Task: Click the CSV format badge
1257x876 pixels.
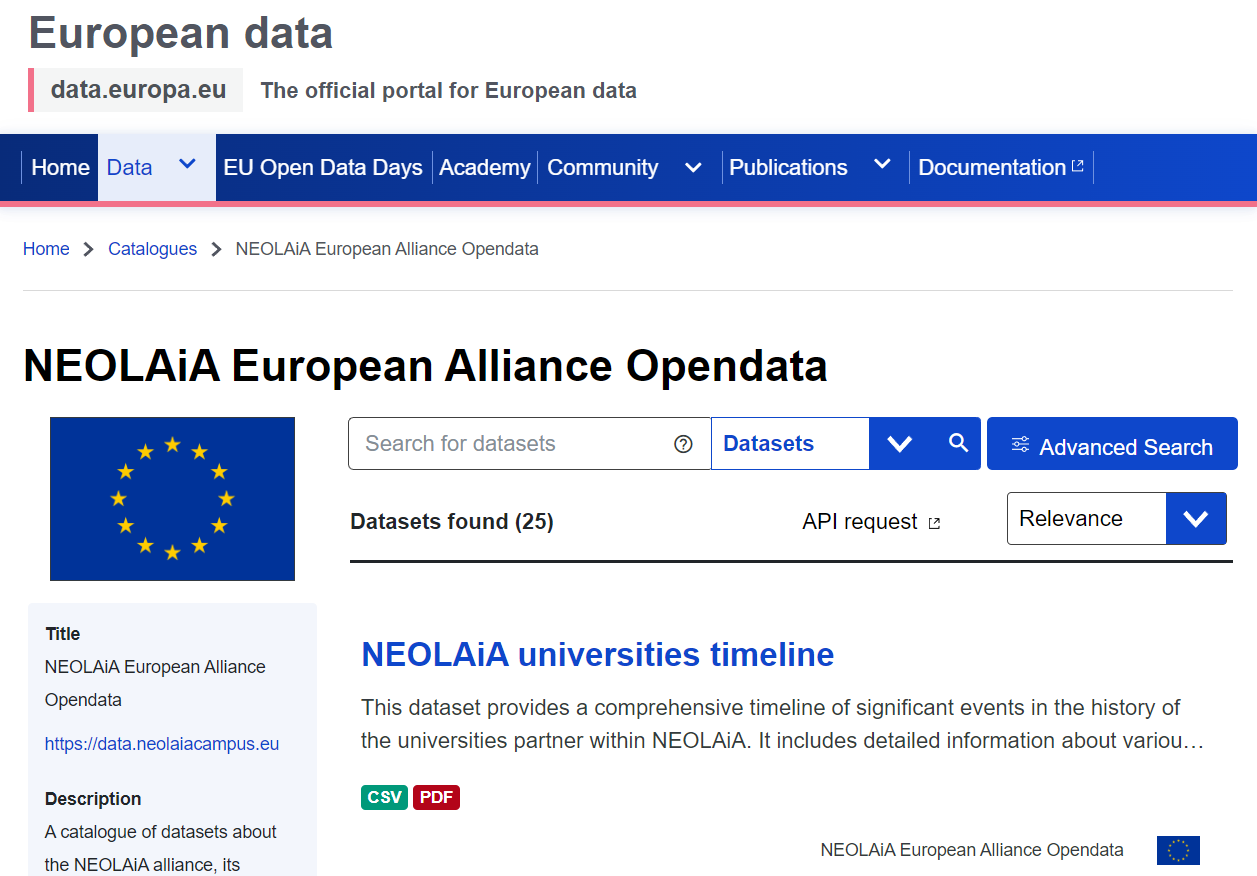Action: (x=384, y=797)
